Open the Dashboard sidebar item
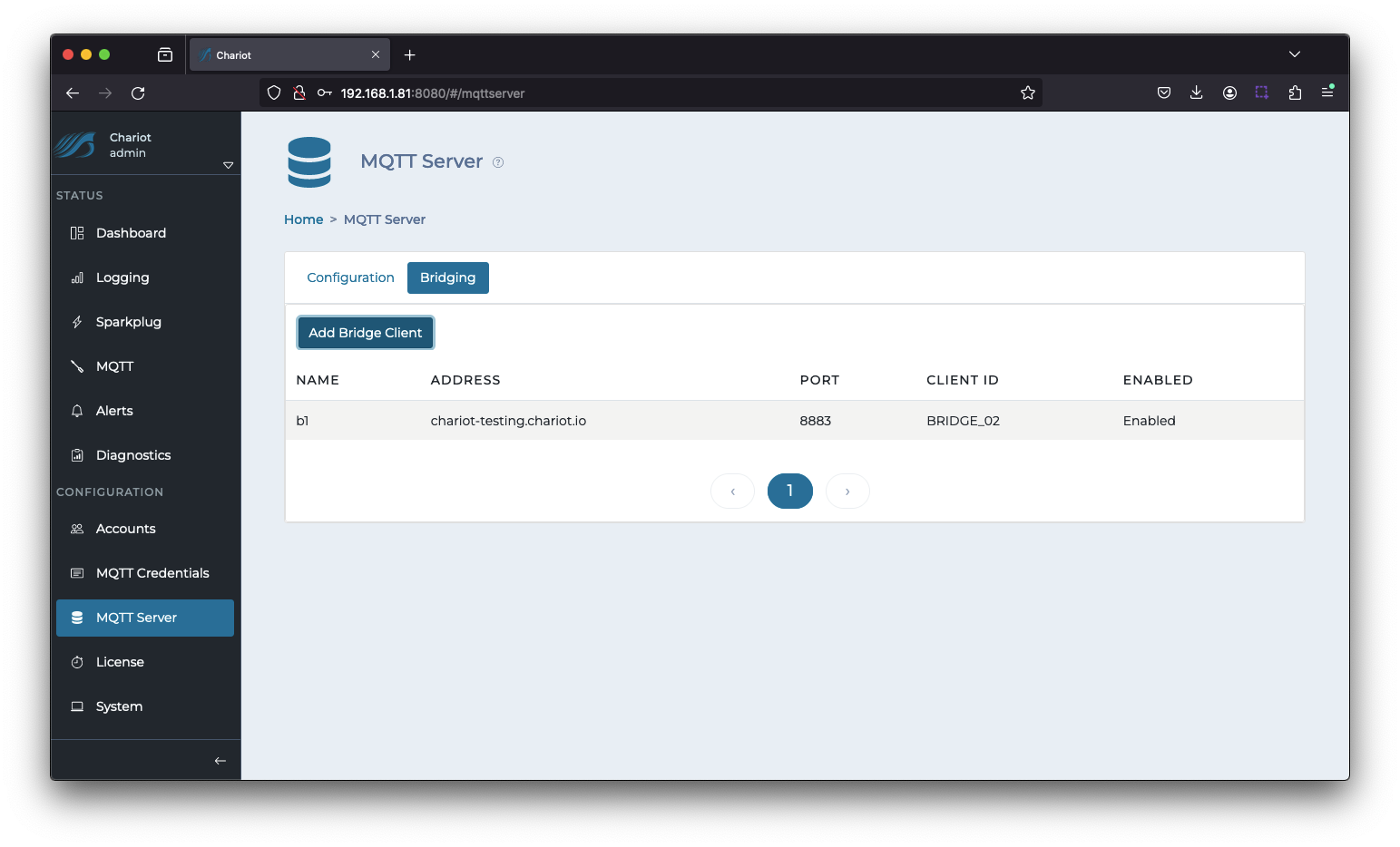The width and height of the screenshot is (1400, 847). 145,233
